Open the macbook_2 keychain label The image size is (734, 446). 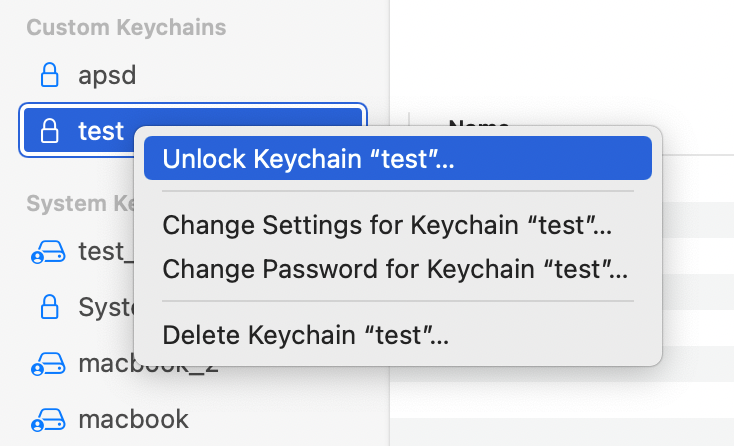[x=105, y=364]
